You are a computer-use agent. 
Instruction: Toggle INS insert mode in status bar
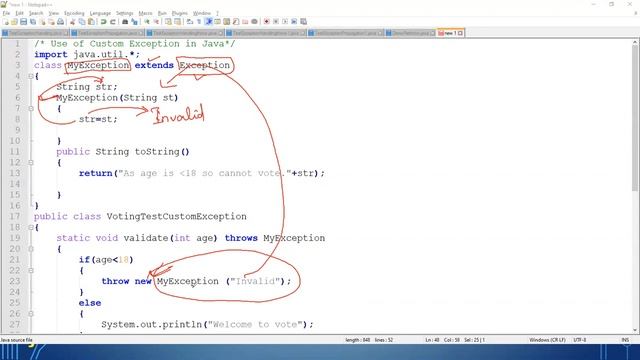(625, 340)
